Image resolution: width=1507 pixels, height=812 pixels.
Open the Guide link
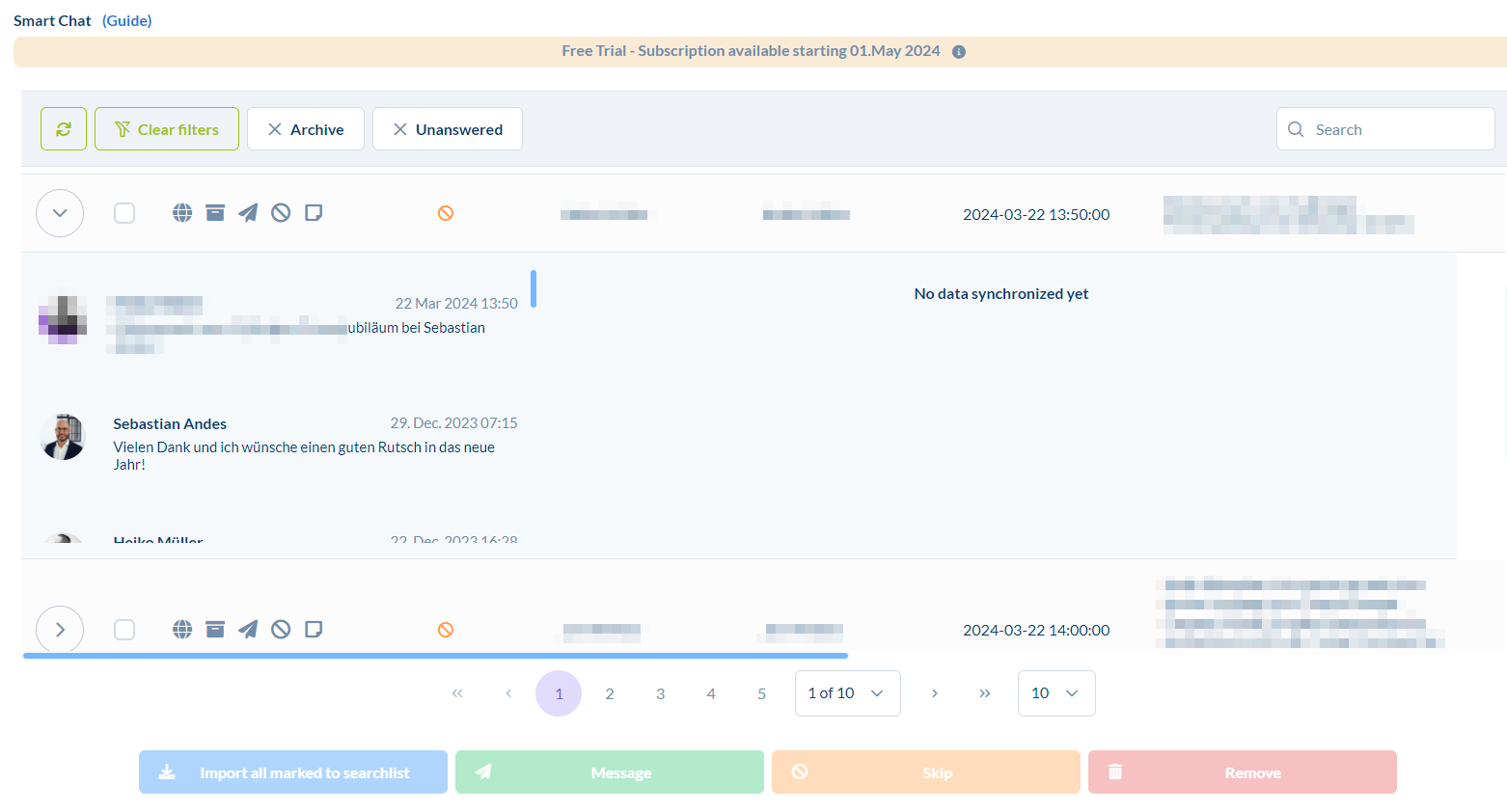coord(127,20)
